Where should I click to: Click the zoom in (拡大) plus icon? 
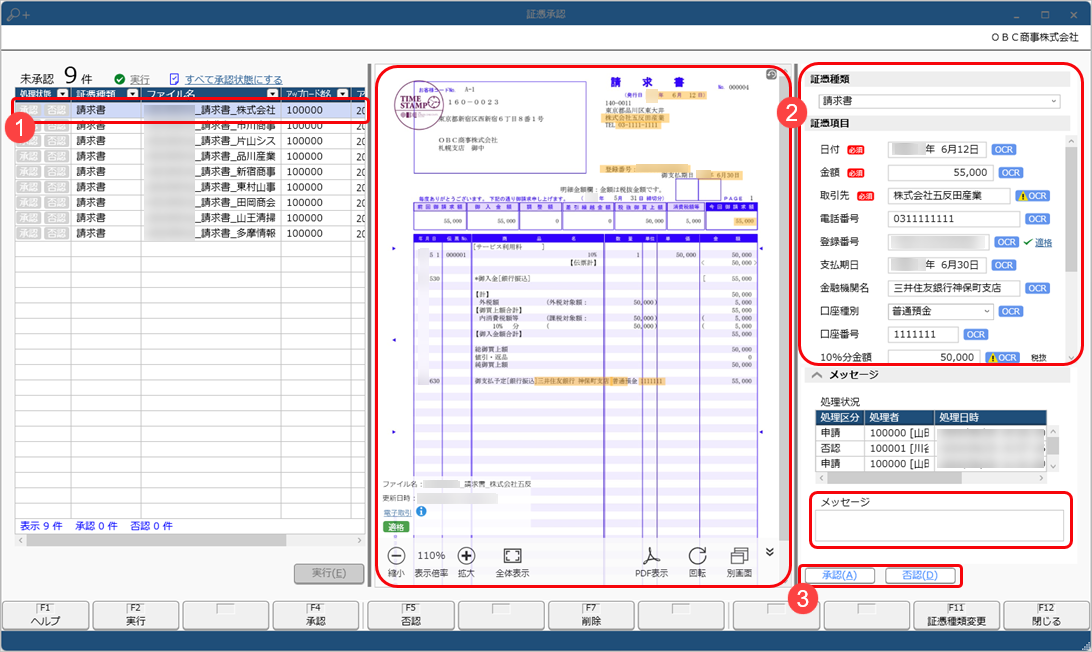466,555
